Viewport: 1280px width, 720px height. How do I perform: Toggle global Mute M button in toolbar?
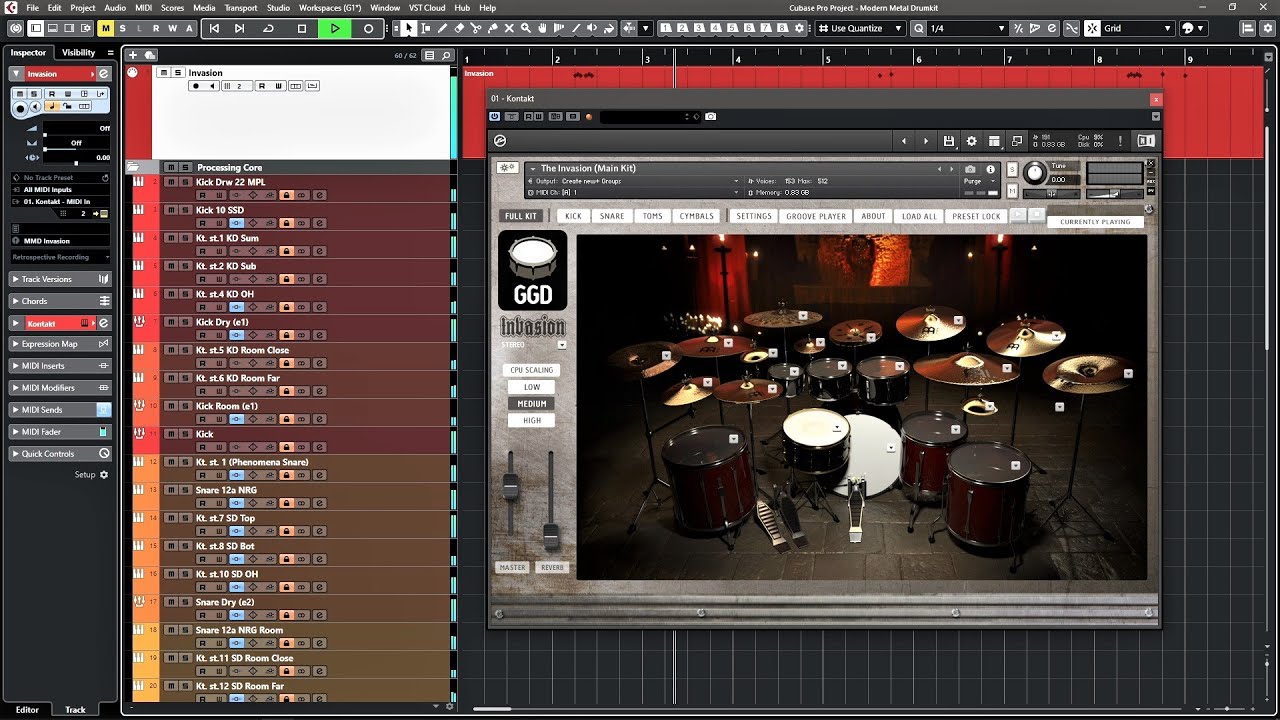105,28
